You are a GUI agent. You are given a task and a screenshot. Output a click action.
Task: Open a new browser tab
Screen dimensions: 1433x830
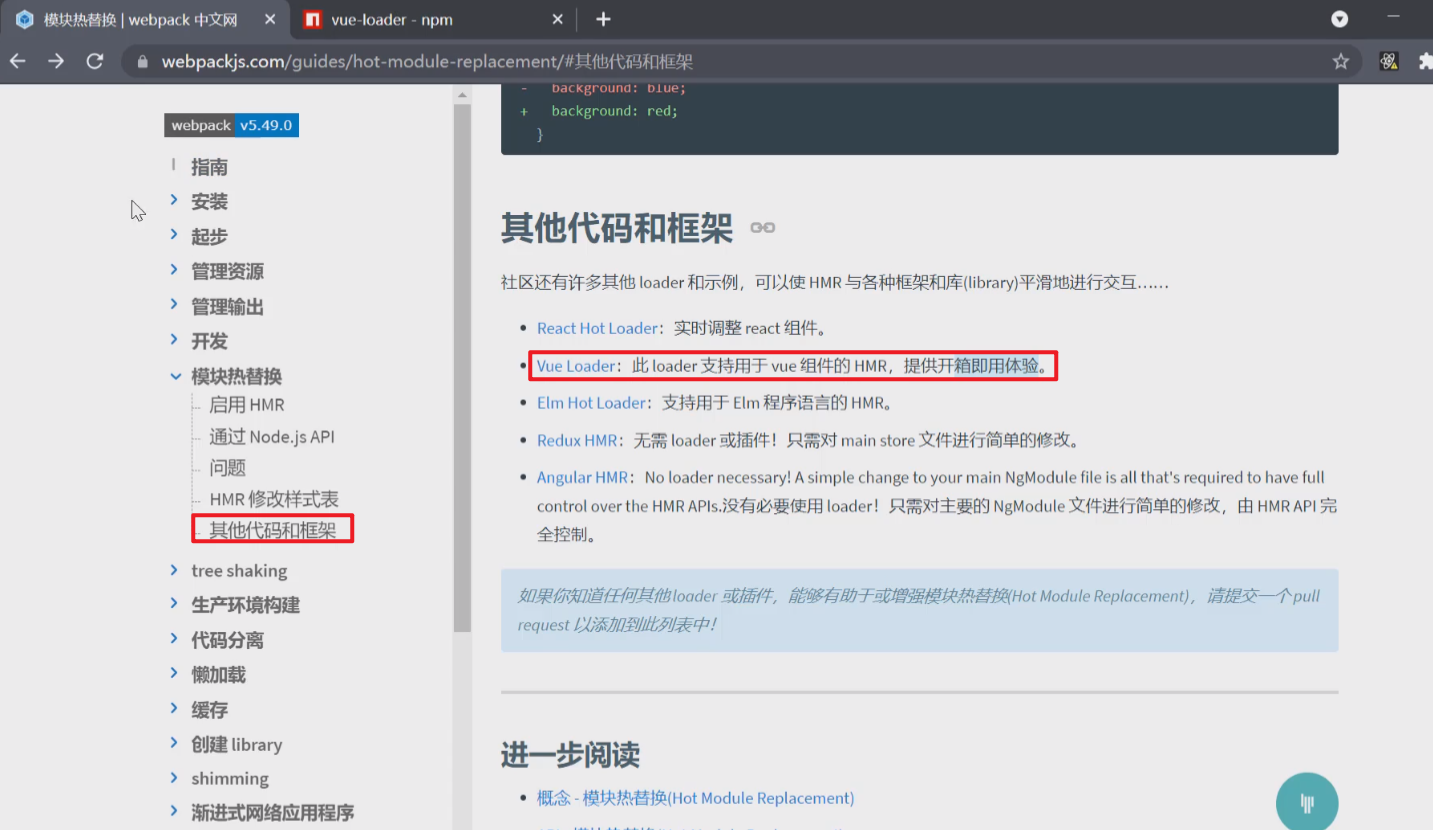603,19
